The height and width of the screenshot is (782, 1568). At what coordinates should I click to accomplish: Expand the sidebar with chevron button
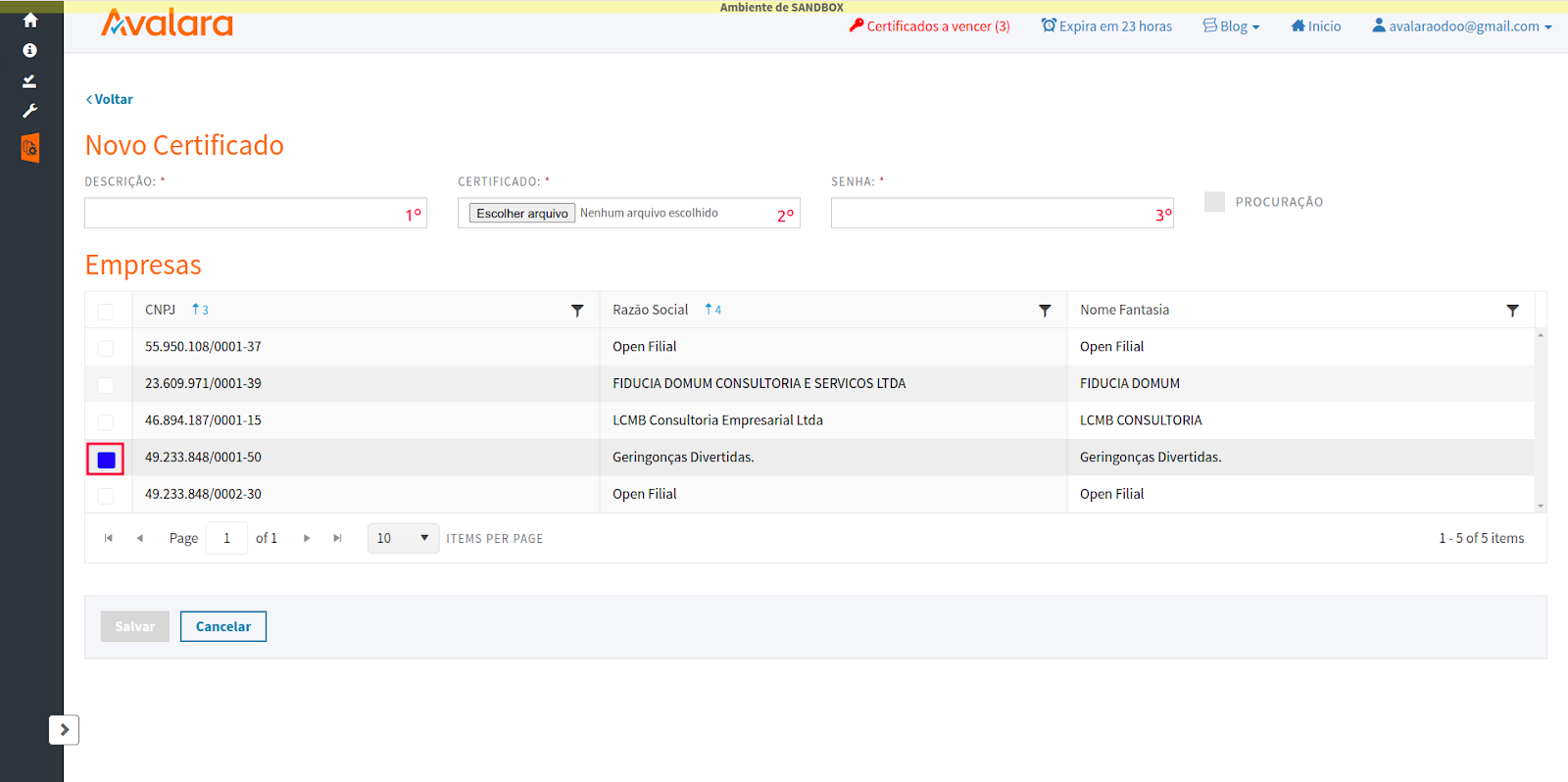click(64, 730)
